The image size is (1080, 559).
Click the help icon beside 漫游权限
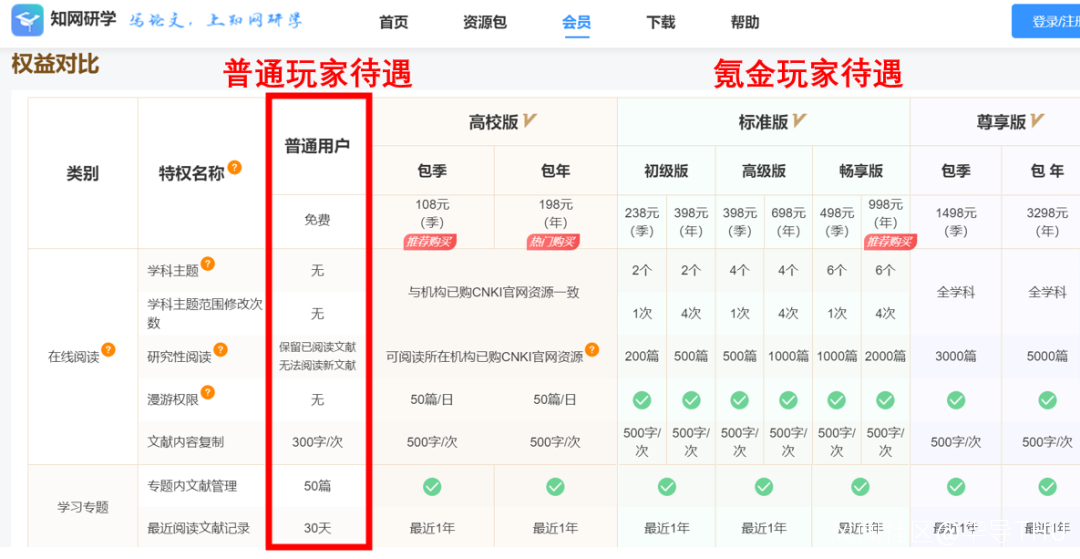207,392
